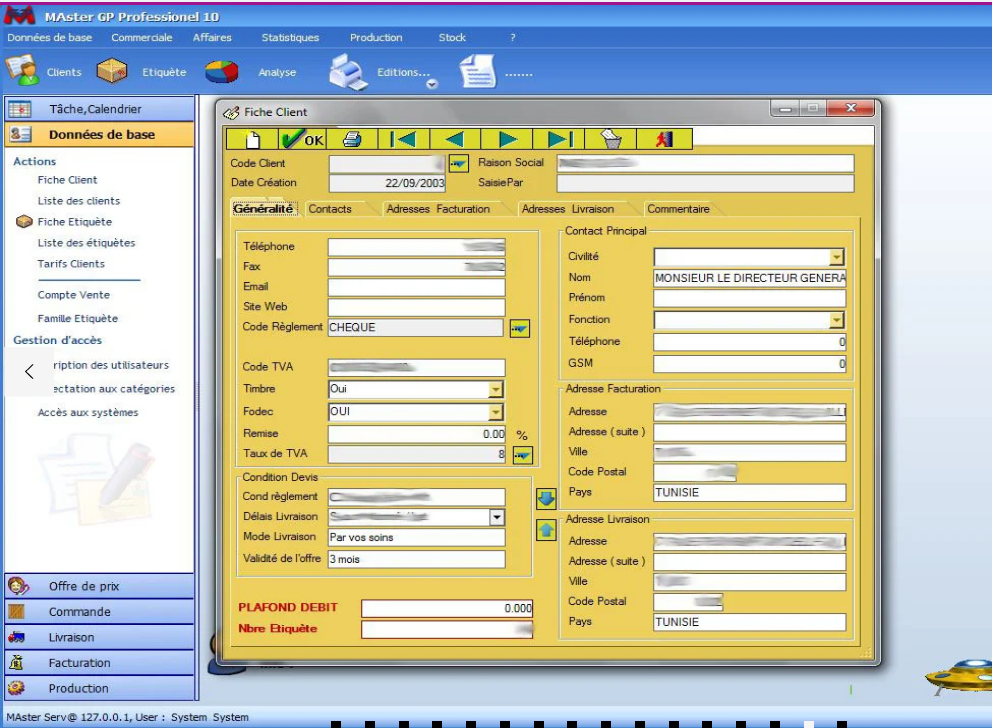The width and height of the screenshot is (992, 728).
Task: Click the Liste des clients link
Action: pyautogui.click(x=79, y=201)
